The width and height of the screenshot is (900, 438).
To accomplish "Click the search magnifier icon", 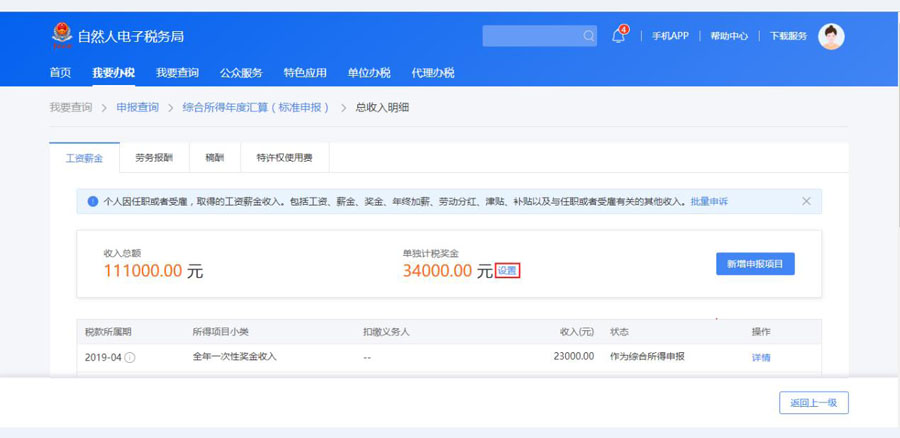I will pyautogui.click(x=588, y=36).
